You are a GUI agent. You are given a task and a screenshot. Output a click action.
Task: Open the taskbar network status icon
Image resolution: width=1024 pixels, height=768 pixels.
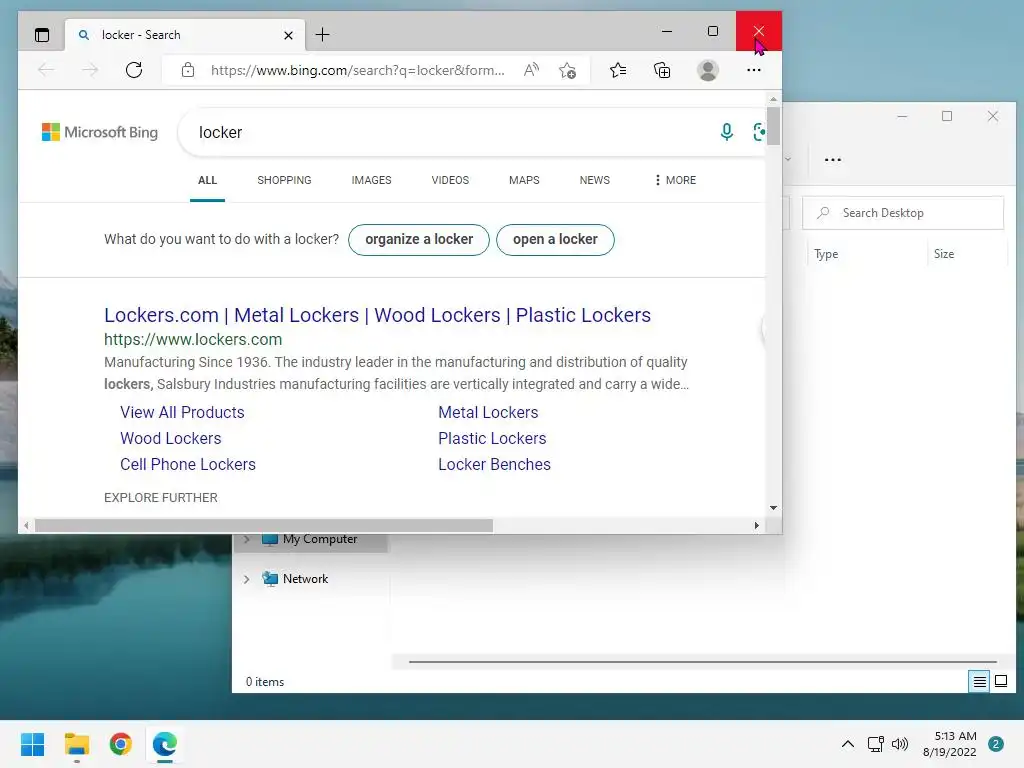[875, 744]
